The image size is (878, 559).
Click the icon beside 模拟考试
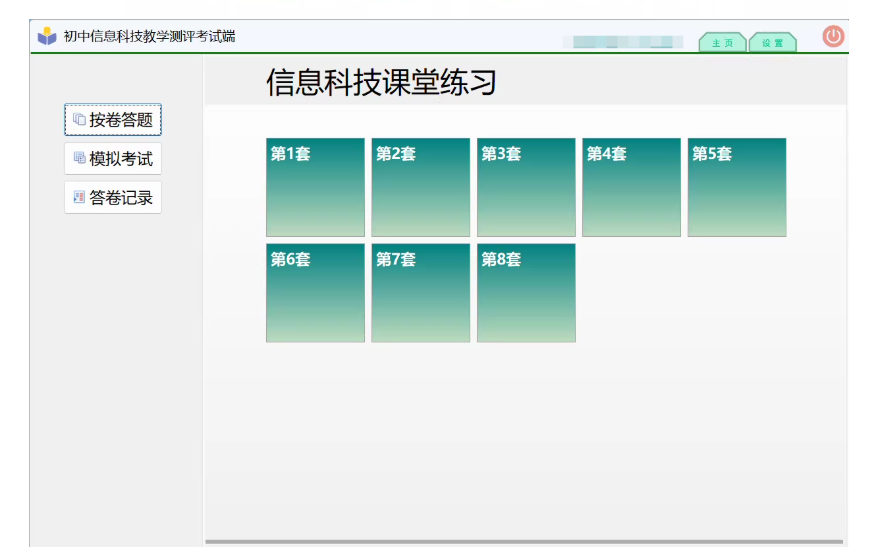79,158
